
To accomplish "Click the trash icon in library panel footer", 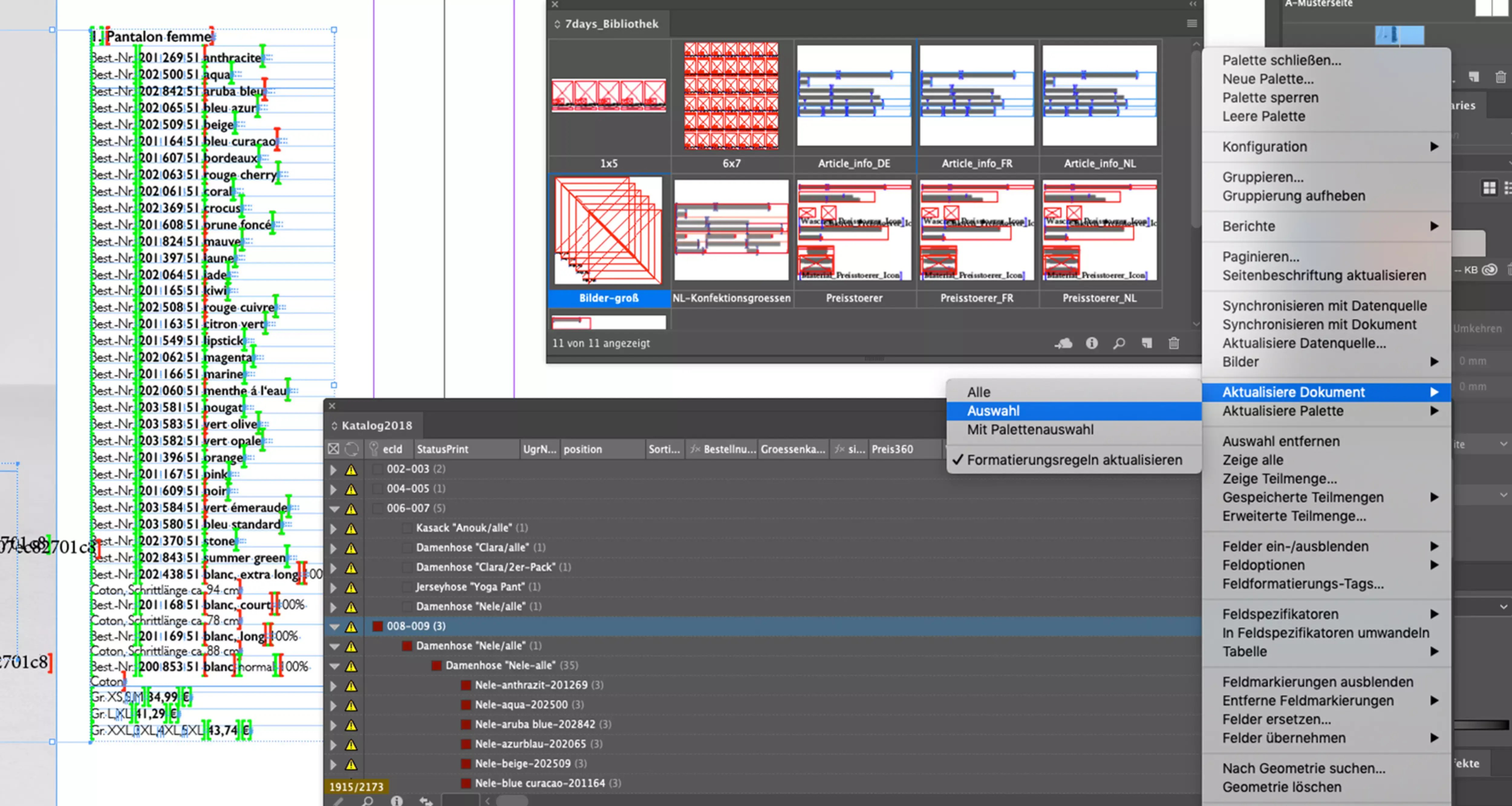I will coord(1173,343).
